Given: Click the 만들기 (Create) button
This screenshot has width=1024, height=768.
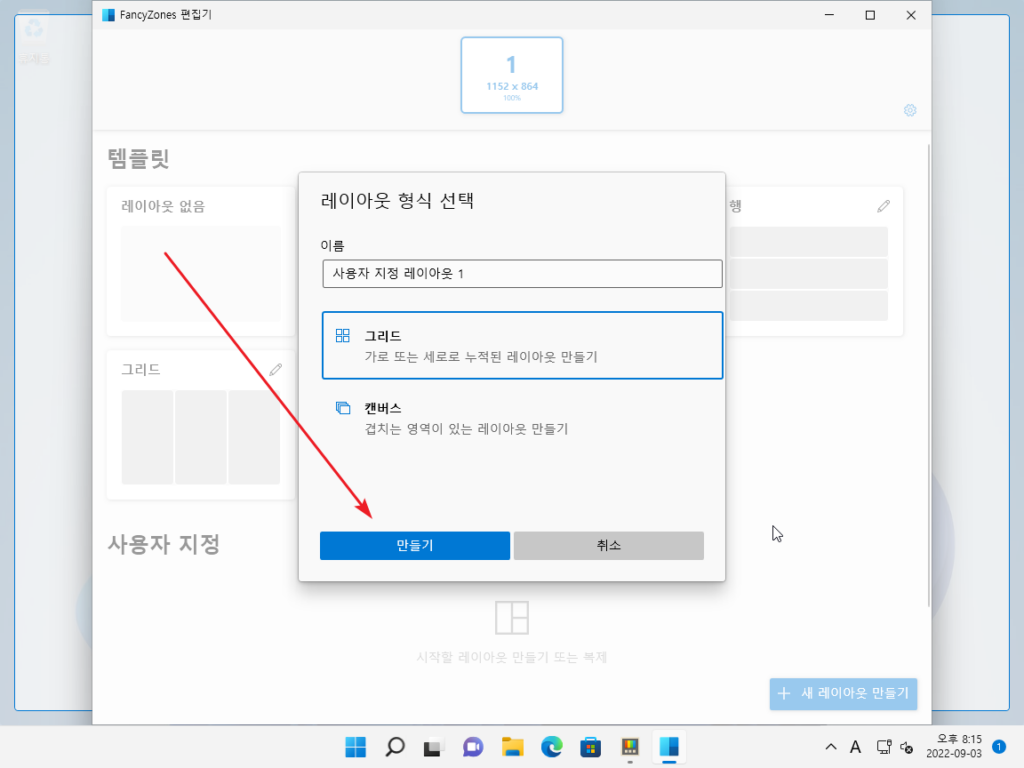Looking at the screenshot, I should [x=415, y=545].
